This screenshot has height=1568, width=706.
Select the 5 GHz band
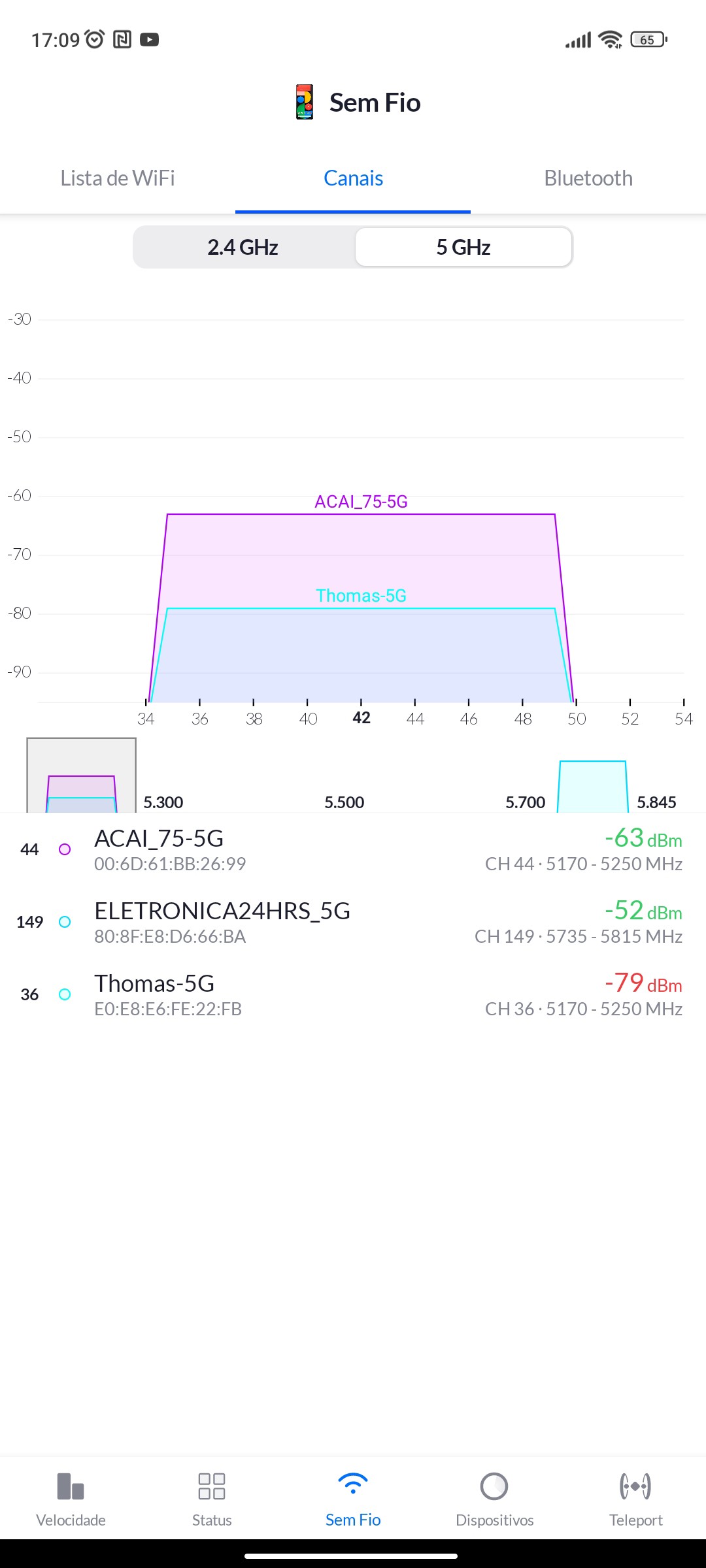463,248
